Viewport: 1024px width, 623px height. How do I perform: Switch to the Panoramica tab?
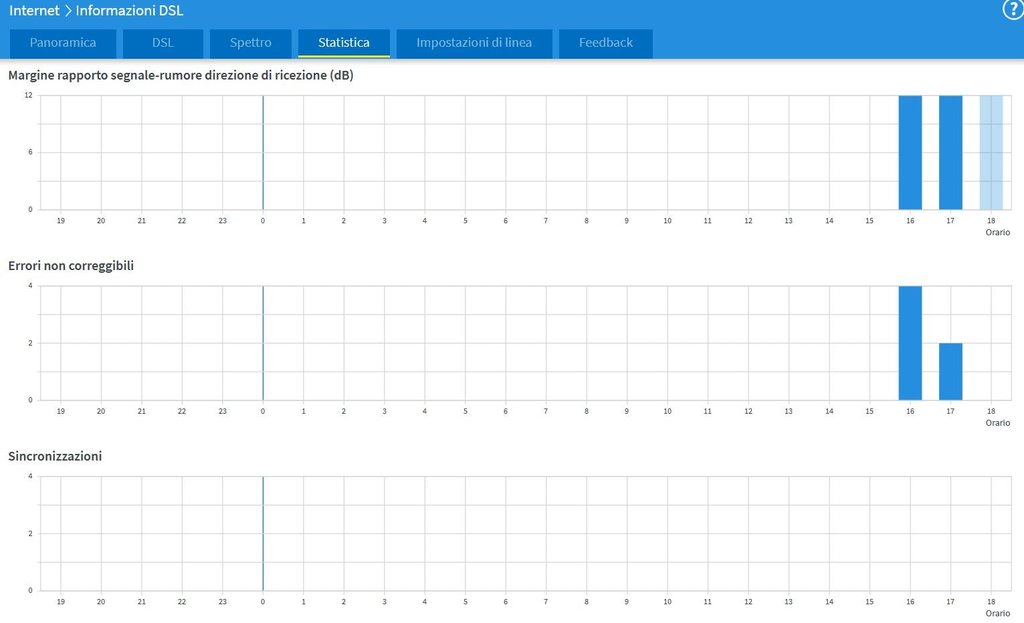(x=63, y=43)
